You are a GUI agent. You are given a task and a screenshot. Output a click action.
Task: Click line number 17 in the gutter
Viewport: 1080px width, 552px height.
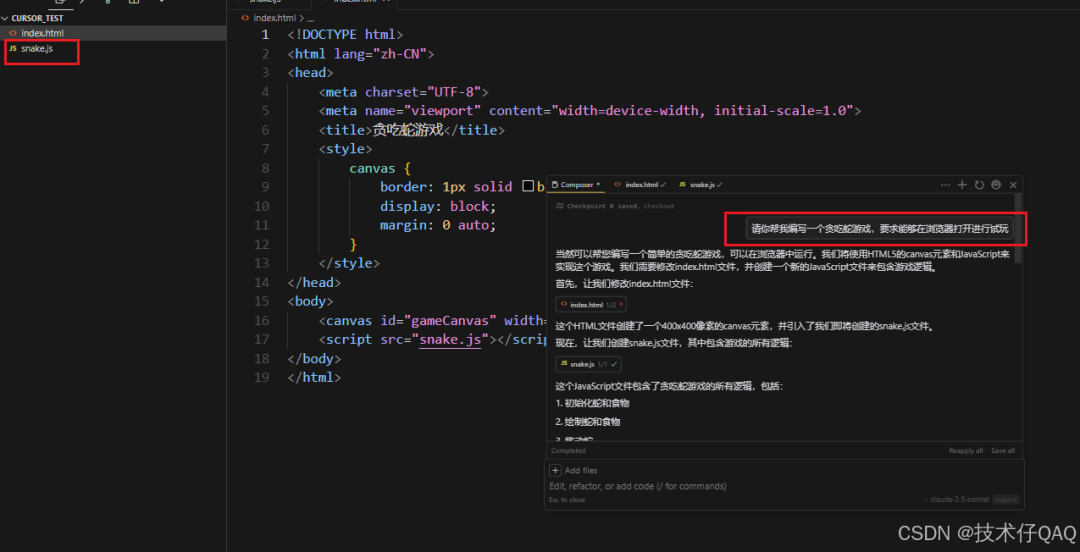coord(261,339)
